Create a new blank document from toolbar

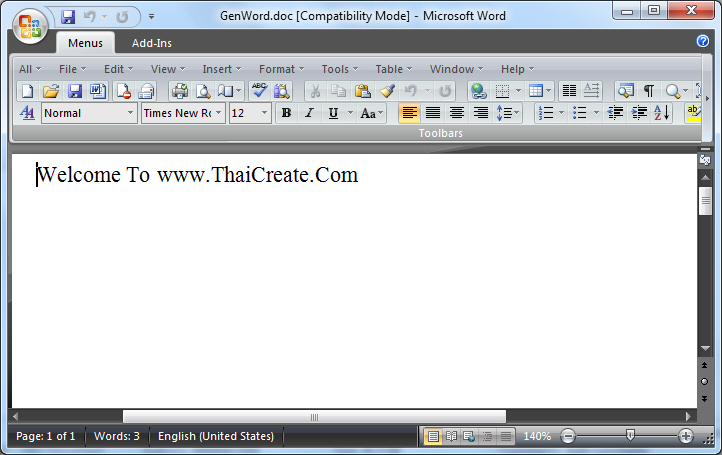click(28, 91)
